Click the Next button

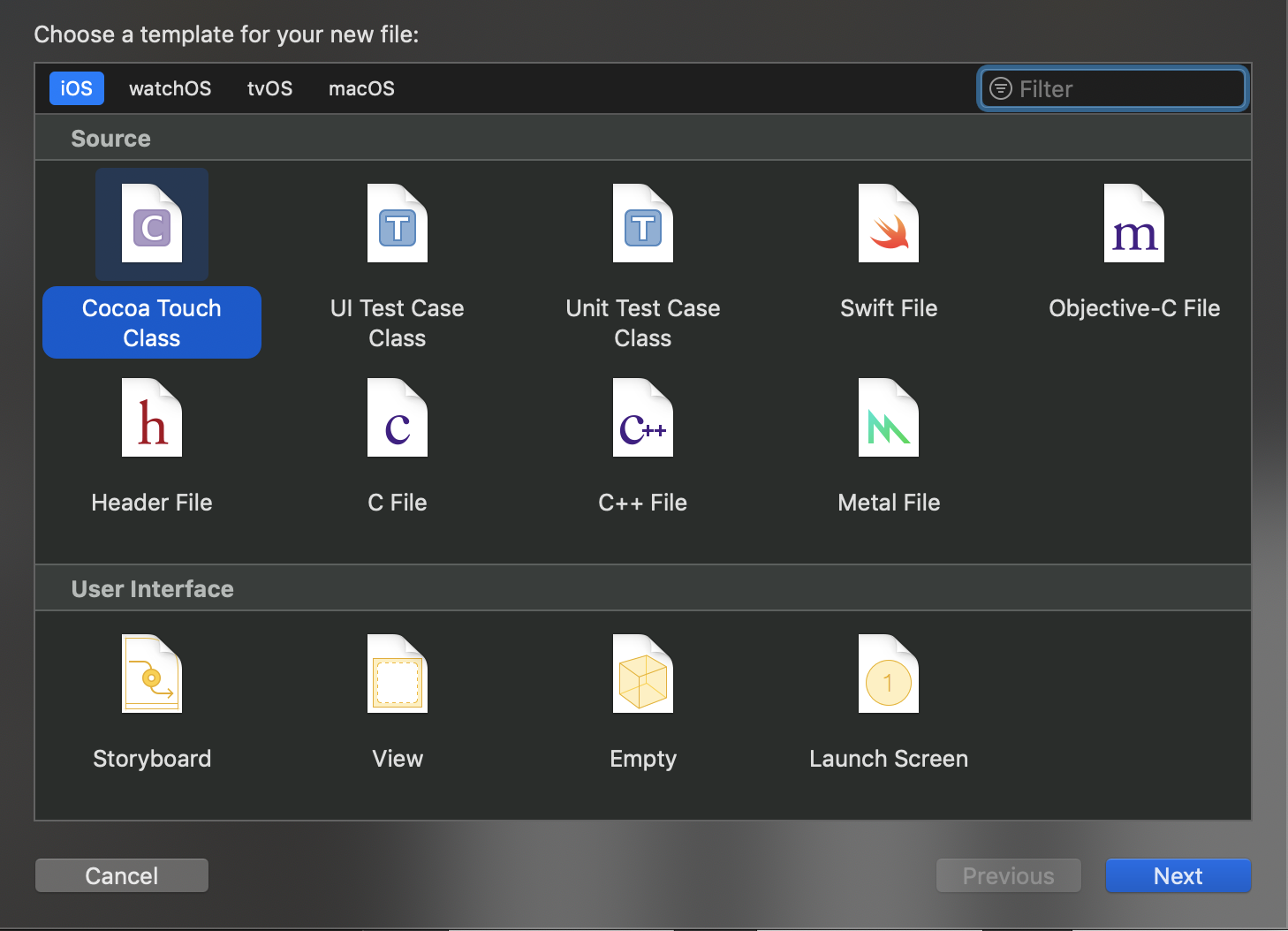pyautogui.click(x=1178, y=875)
